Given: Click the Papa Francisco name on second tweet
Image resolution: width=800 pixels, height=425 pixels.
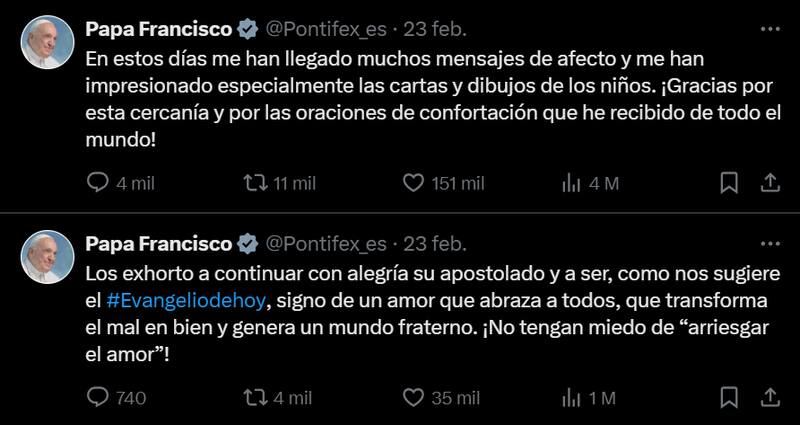Looking at the screenshot, I should click(x=159, y=243).
